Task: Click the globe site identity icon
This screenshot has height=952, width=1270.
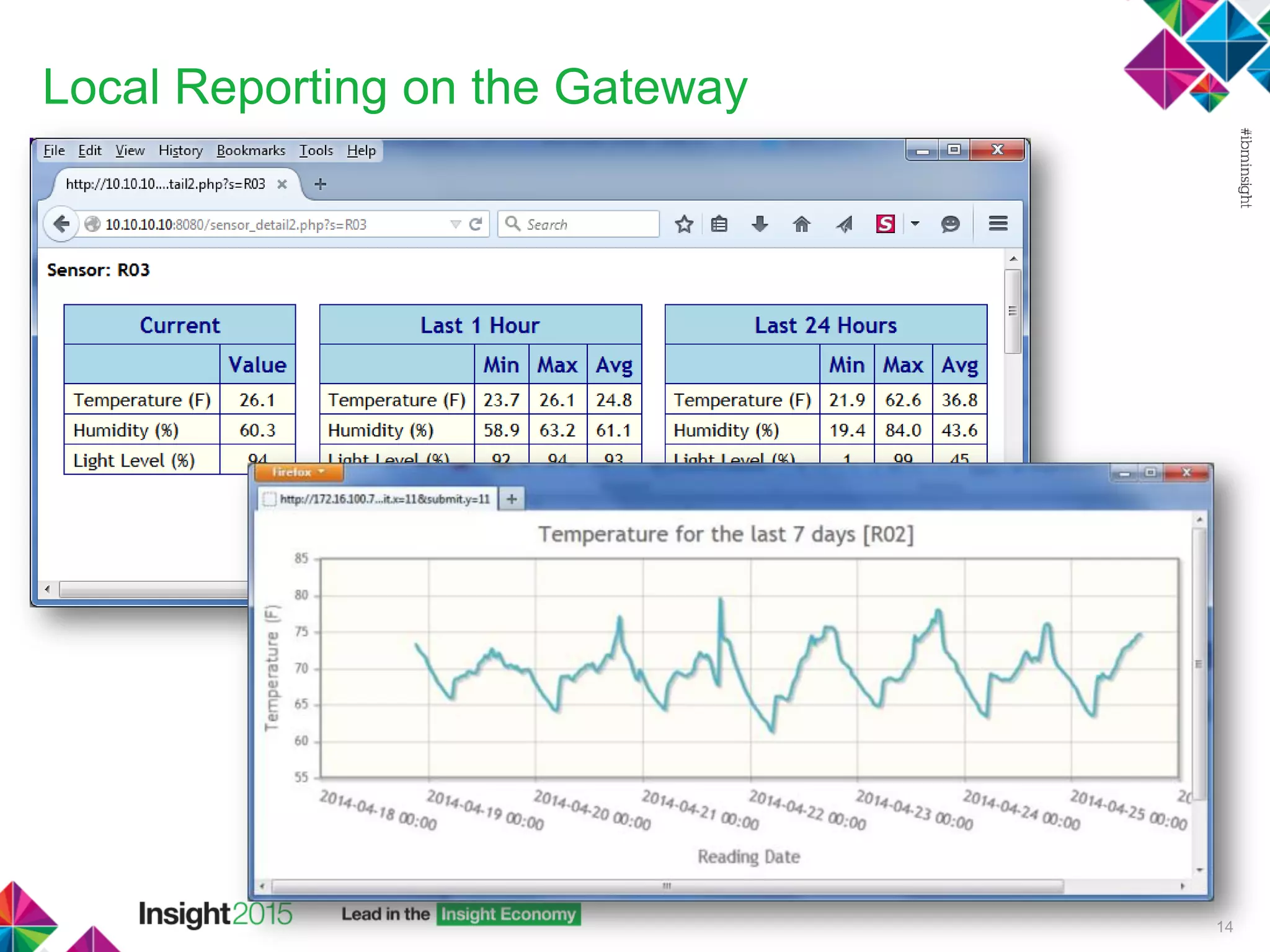Action: tap(92, 224)
